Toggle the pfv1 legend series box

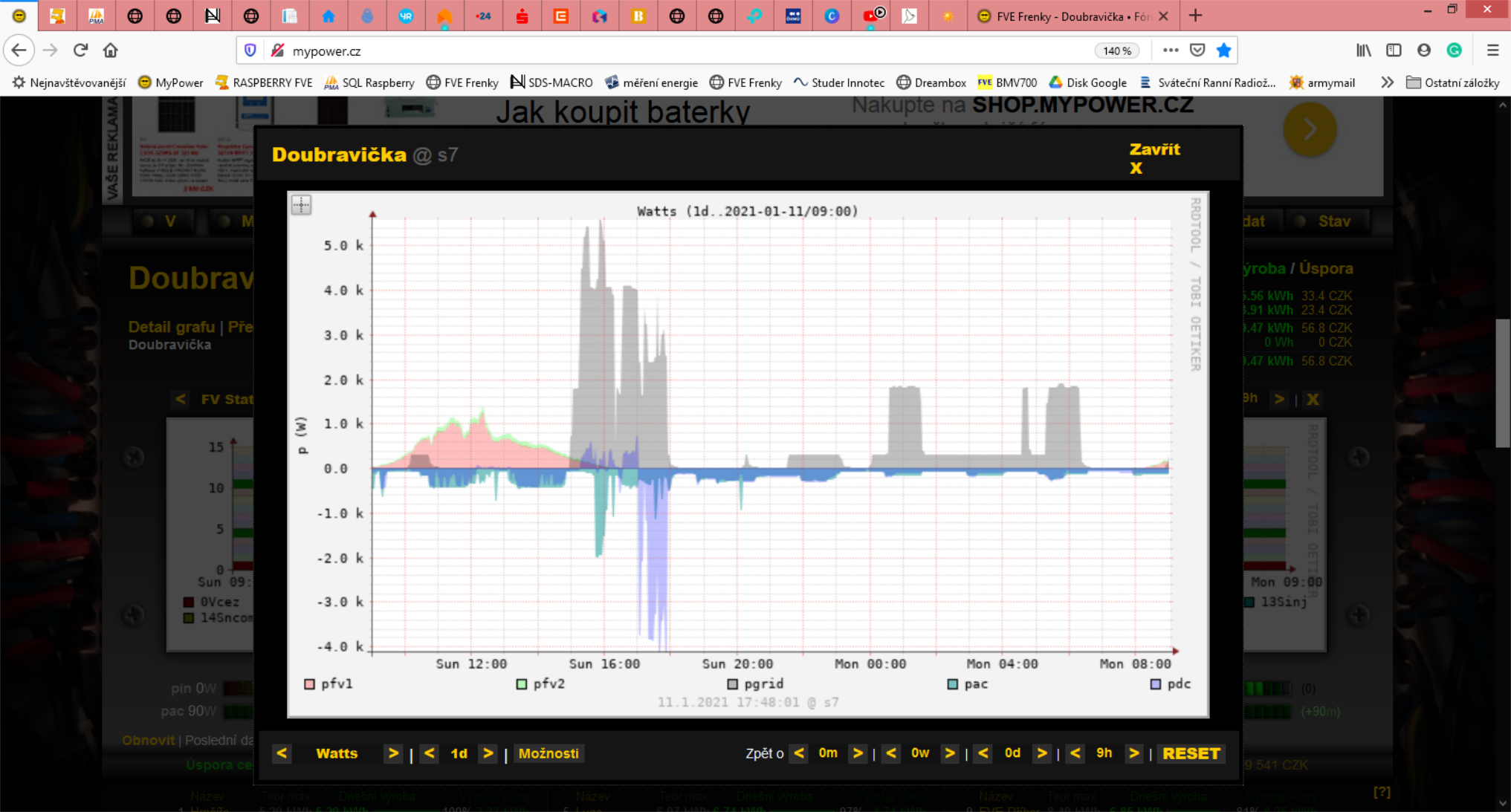pyautogui.click(x=310, y=684)
